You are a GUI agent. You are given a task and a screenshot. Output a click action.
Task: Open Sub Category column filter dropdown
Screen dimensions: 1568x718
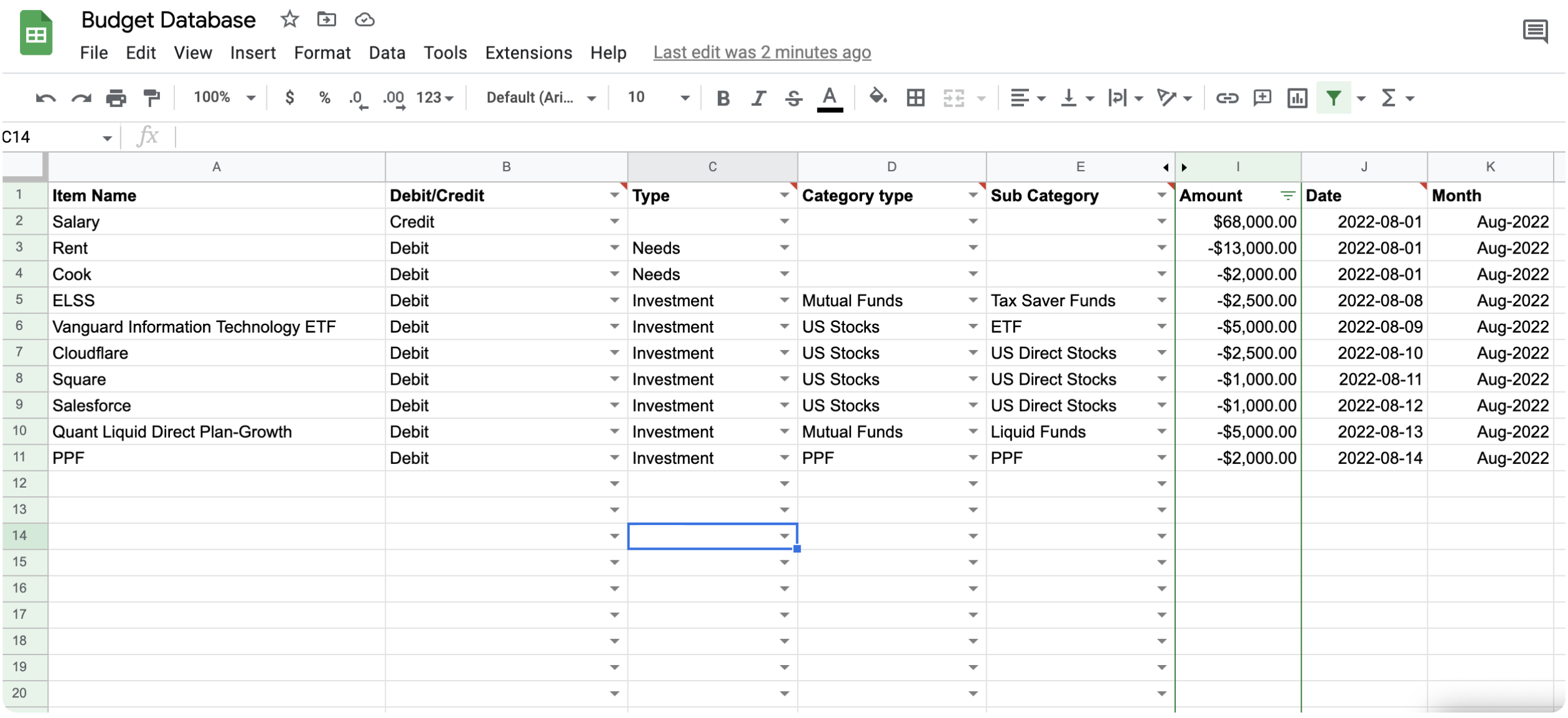click(x=1162, y=196)
